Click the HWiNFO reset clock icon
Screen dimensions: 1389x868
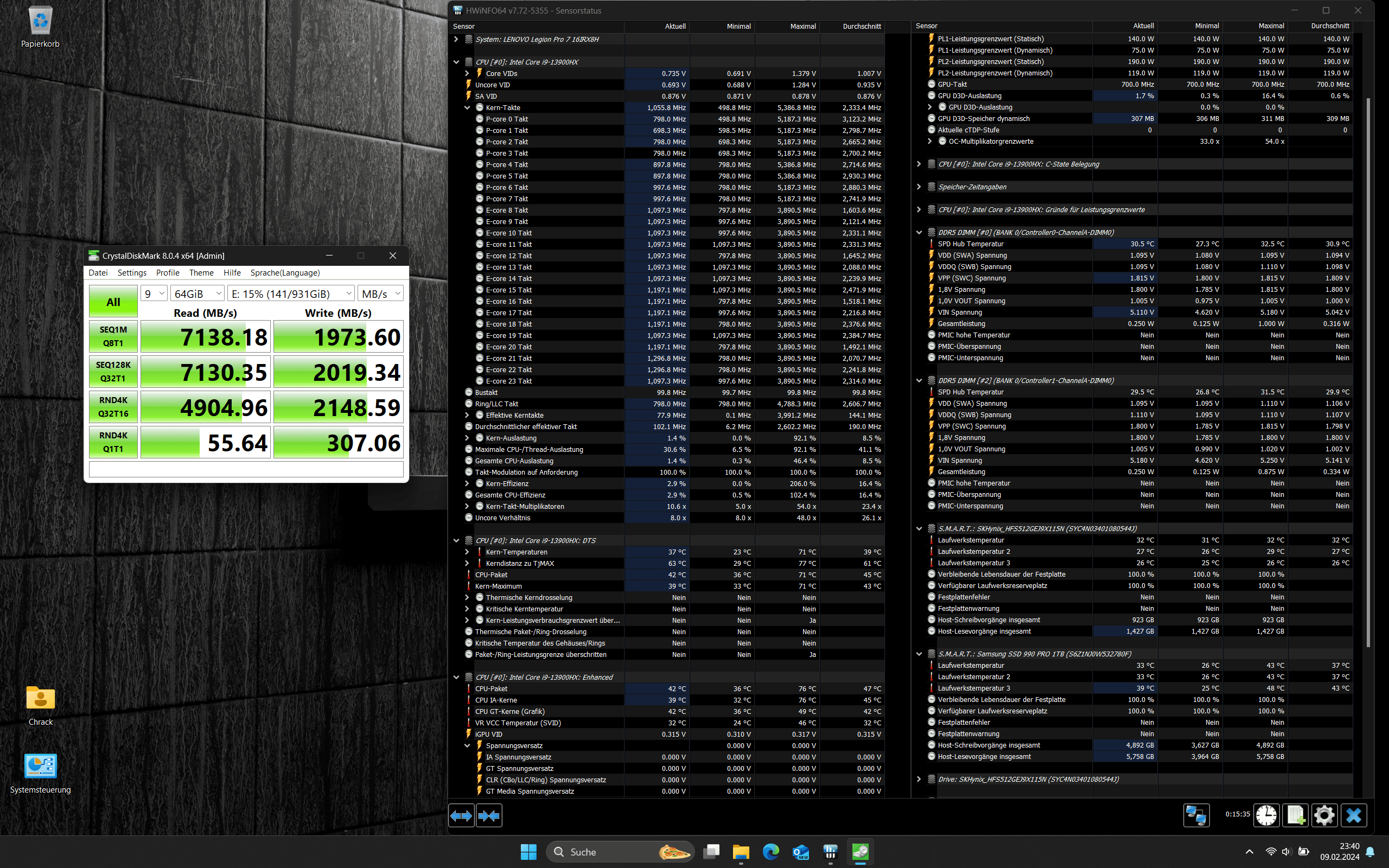click(x=1266, y=815)
